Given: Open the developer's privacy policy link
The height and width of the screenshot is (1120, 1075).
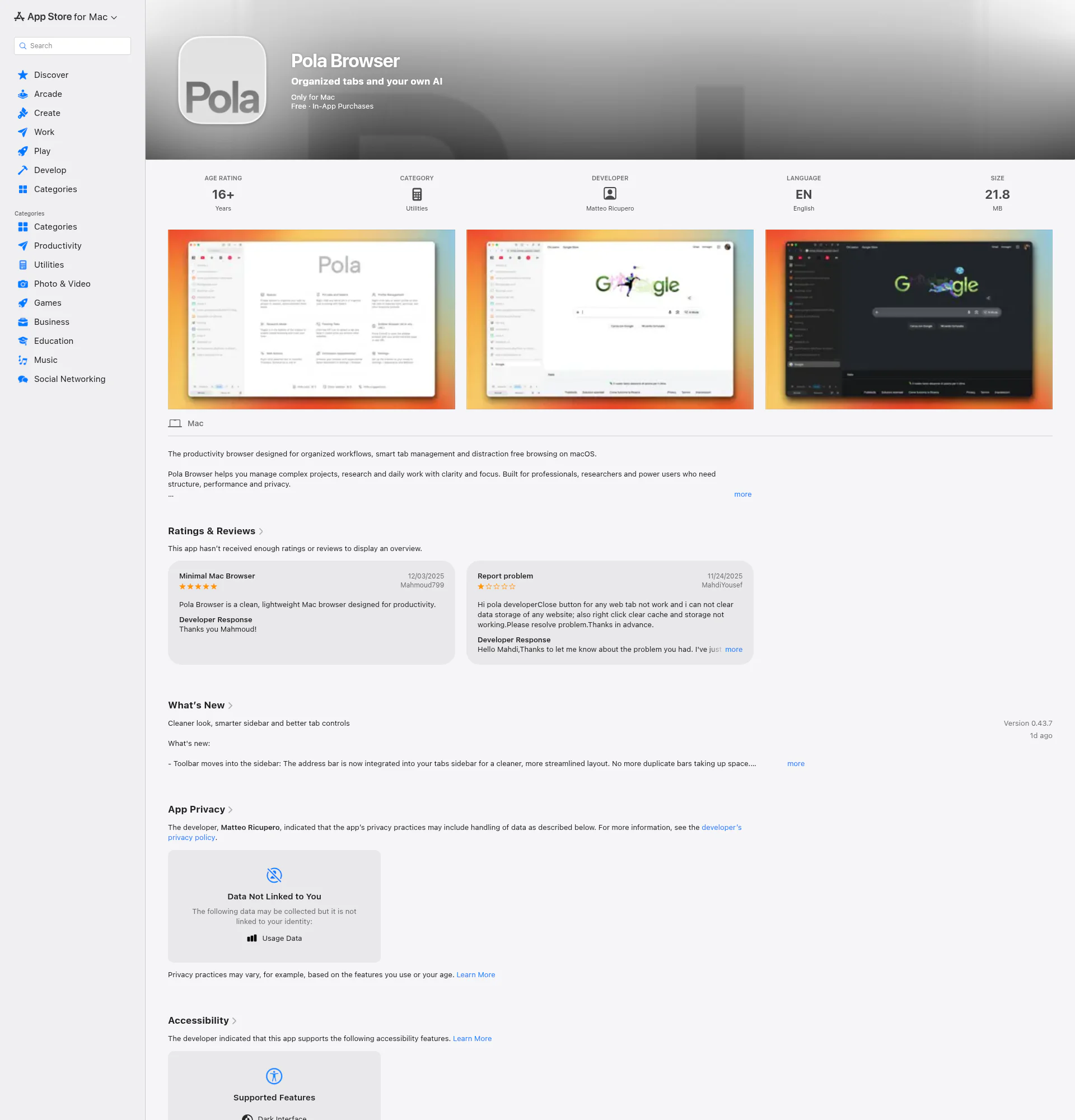Looking at the screenshot, I should coord(722,828).
